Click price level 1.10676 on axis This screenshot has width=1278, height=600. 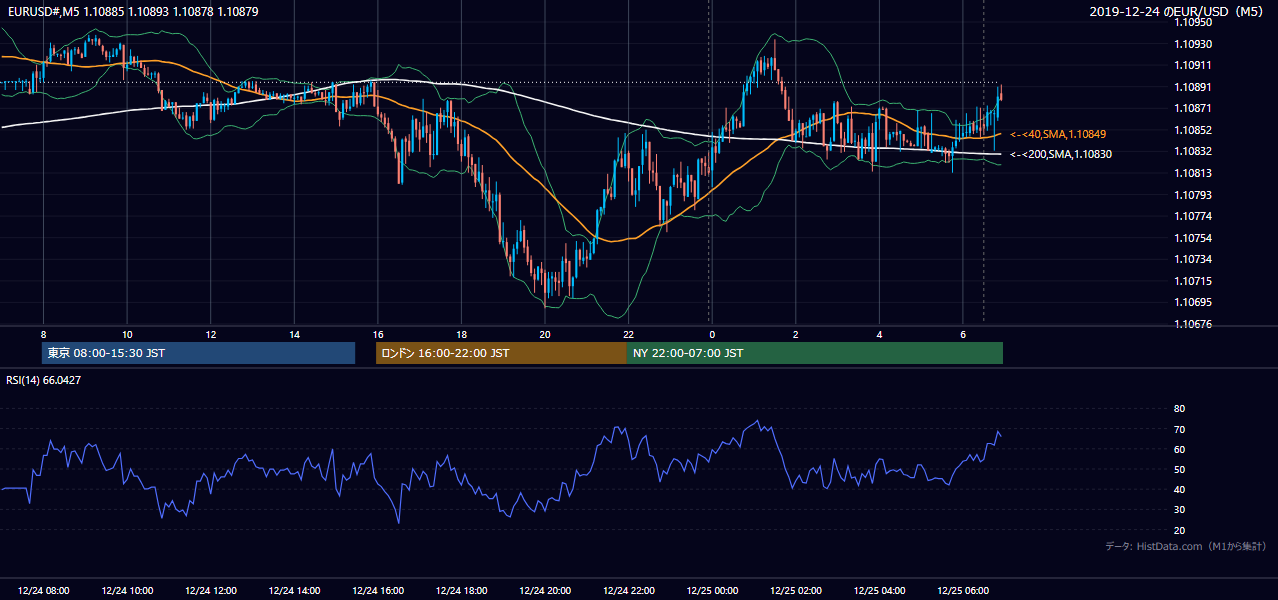coord(1193,324)
